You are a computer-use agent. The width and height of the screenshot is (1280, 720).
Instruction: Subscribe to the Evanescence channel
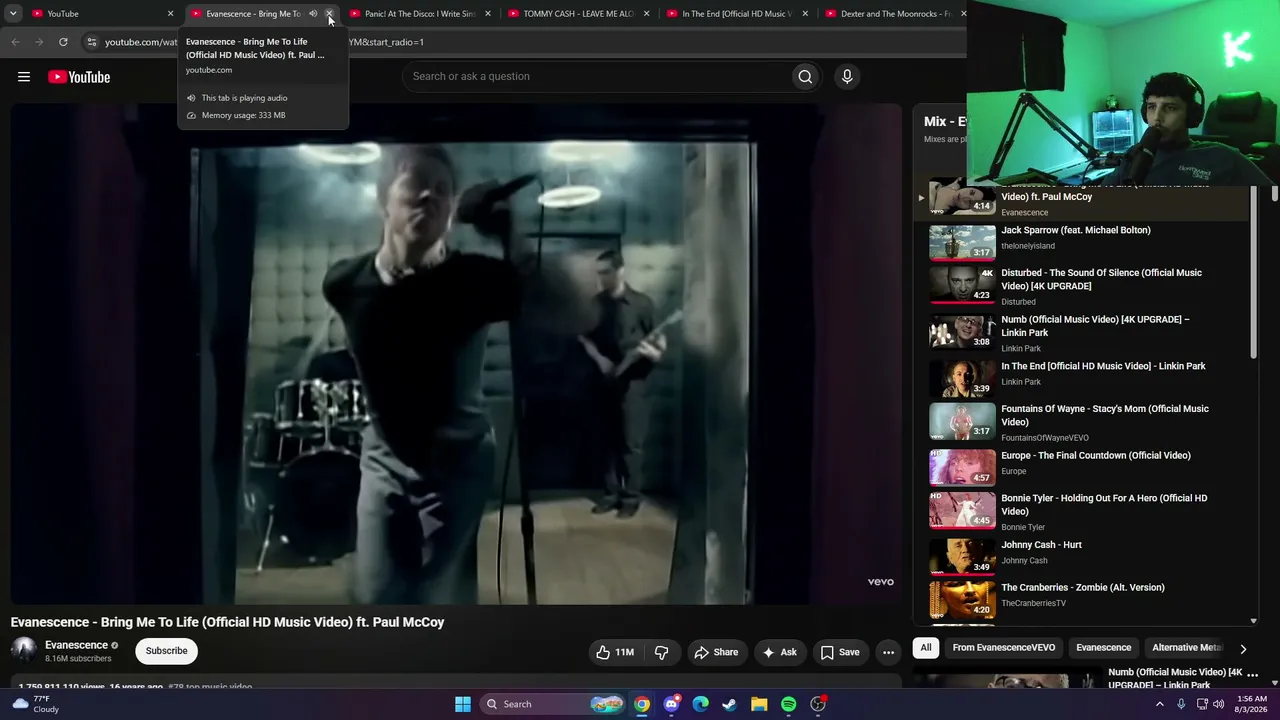point(166,651)
